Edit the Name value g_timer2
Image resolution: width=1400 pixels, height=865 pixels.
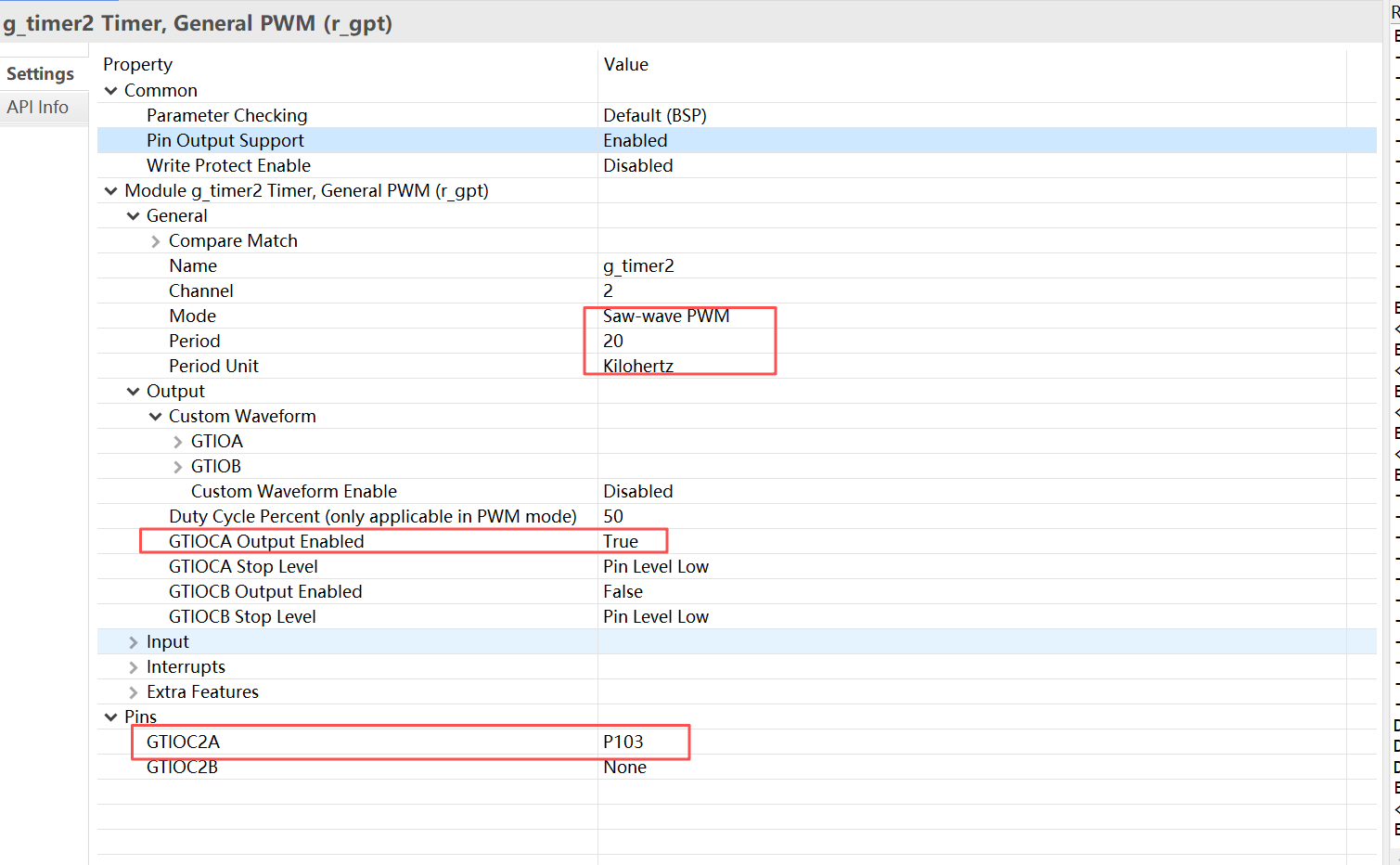638,265
